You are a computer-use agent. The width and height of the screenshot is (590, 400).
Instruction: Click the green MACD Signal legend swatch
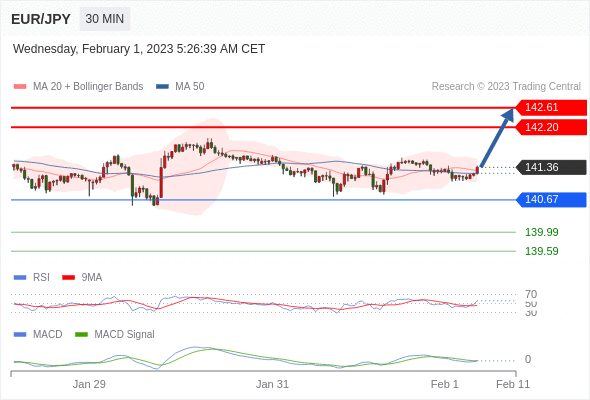tap(81, 335)
